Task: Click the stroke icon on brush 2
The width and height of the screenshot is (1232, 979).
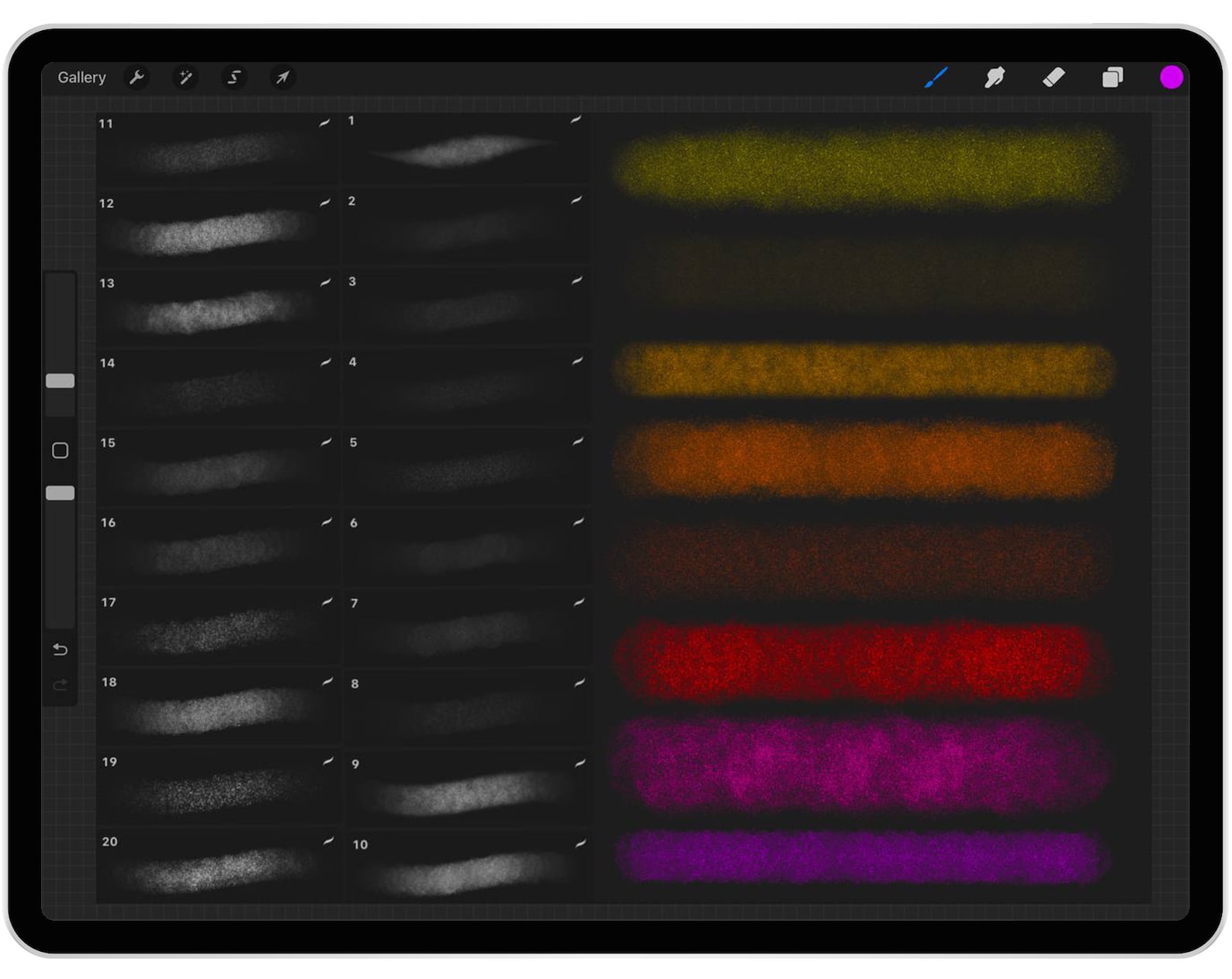Action: point(576,200)
